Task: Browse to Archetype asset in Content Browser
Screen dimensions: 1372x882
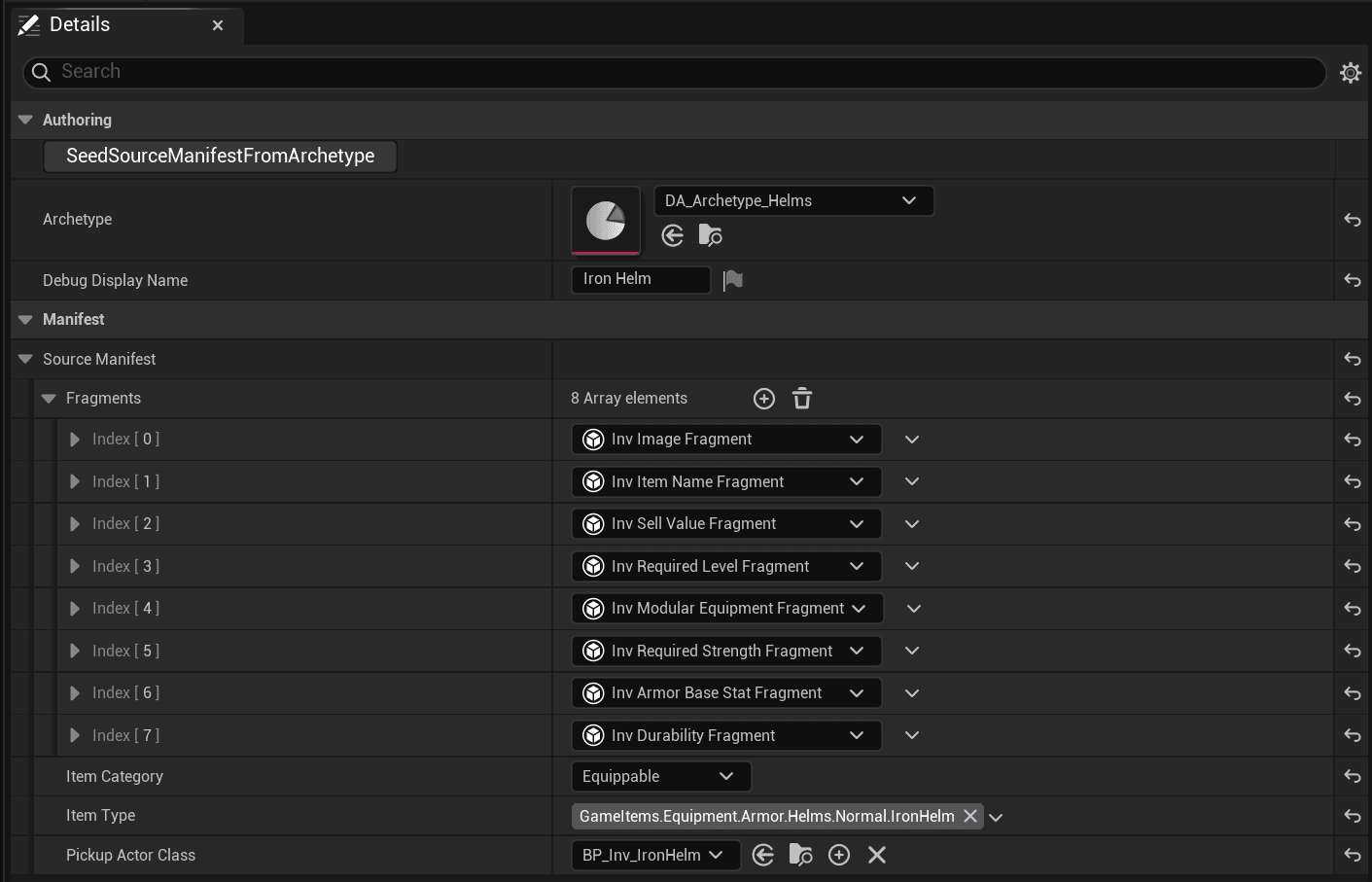Action: click(711, 235)
